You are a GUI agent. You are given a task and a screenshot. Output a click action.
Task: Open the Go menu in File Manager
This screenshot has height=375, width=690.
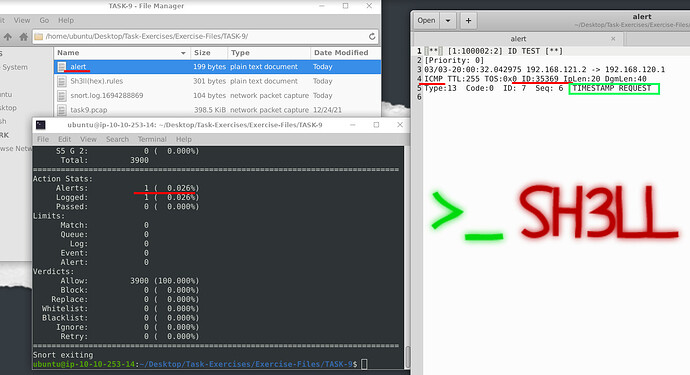44,20
